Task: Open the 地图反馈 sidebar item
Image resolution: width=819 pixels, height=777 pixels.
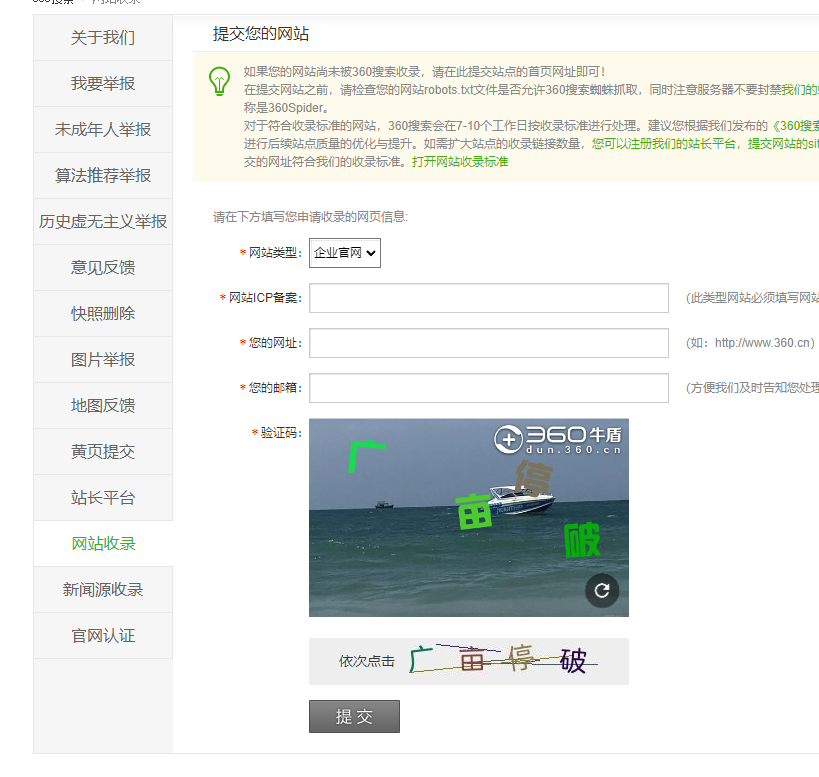Action: (x=103, y=405)
